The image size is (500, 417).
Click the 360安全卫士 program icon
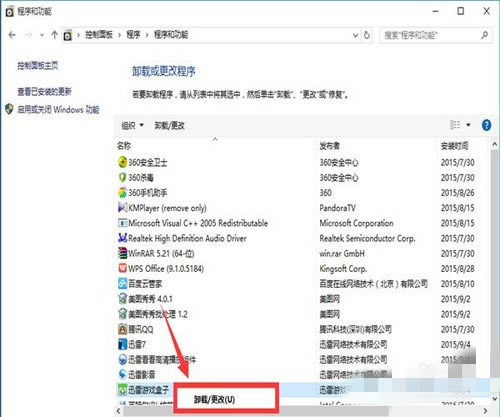pos(123,162)
